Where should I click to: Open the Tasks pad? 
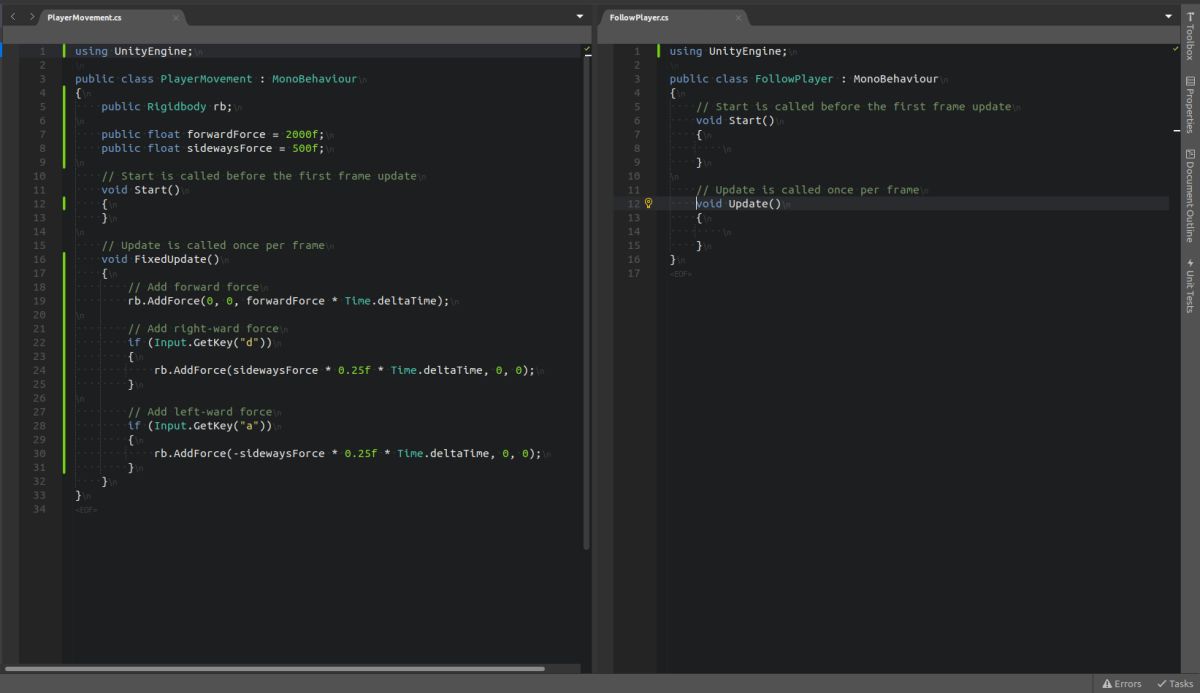pyautogui.click(x=1174, y=684)
